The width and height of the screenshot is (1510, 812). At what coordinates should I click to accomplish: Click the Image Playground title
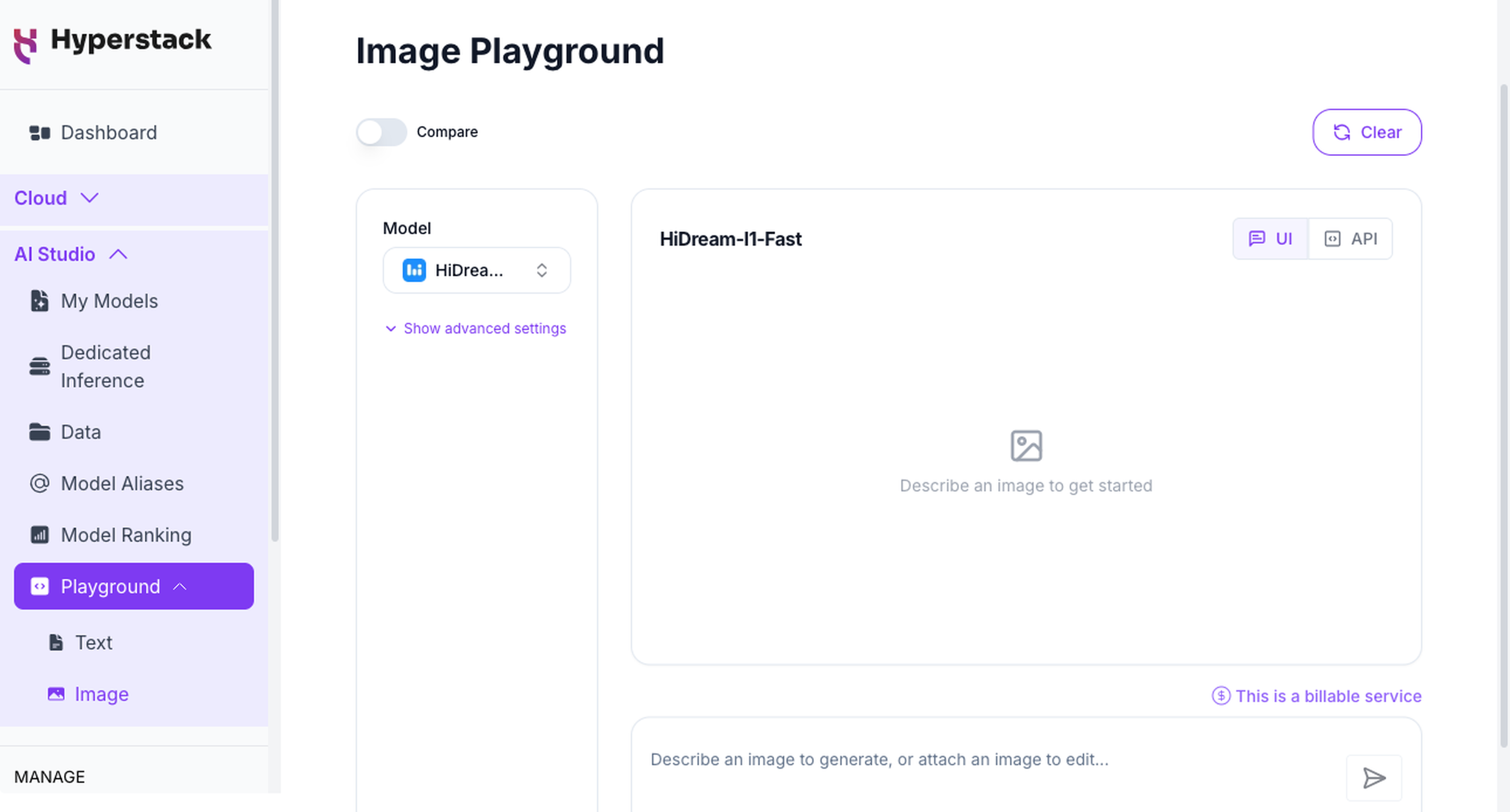tap(510, 51)
